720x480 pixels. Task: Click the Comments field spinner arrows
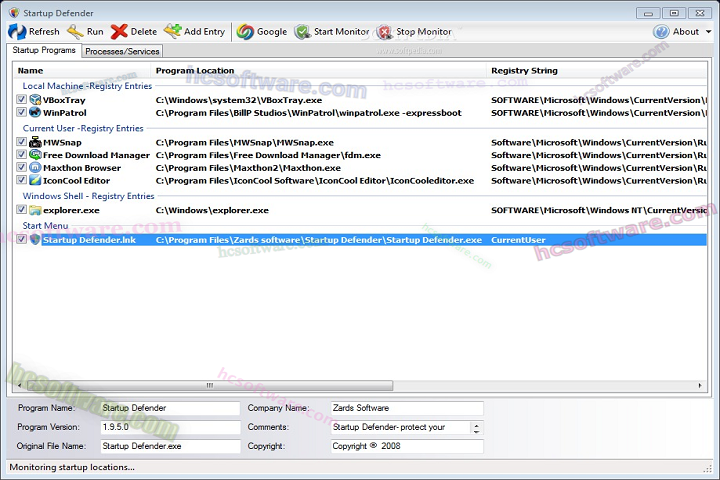point(477,428)
